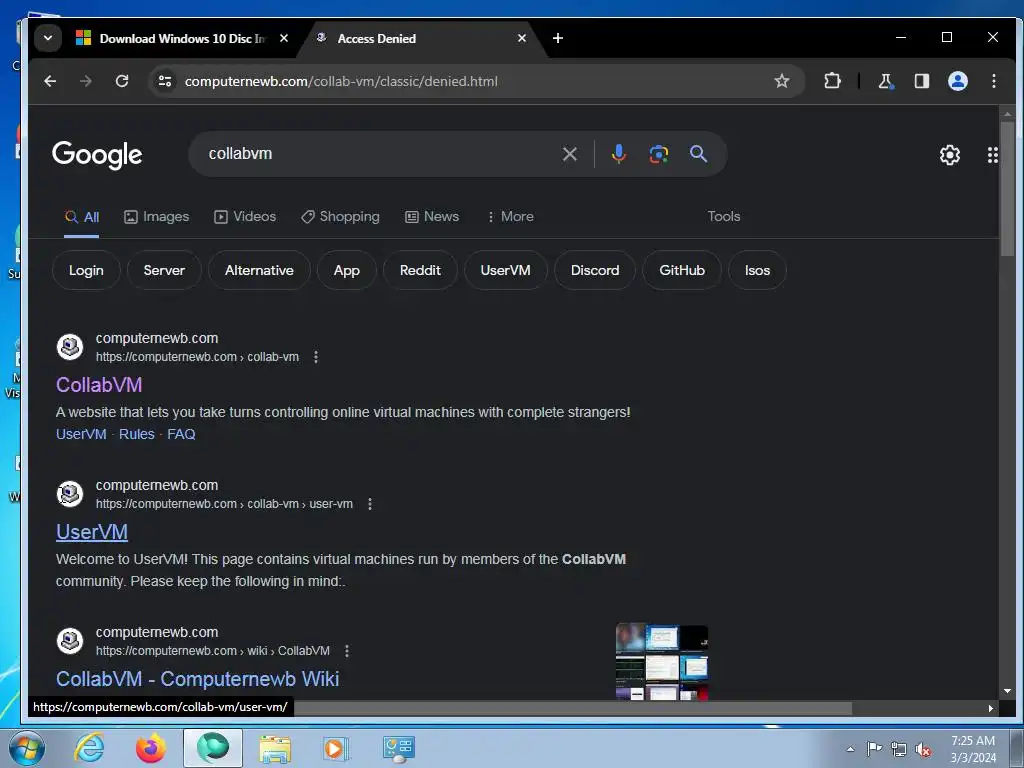Open the CollabVM result title
1024x768 pixels.
point(99,385)
